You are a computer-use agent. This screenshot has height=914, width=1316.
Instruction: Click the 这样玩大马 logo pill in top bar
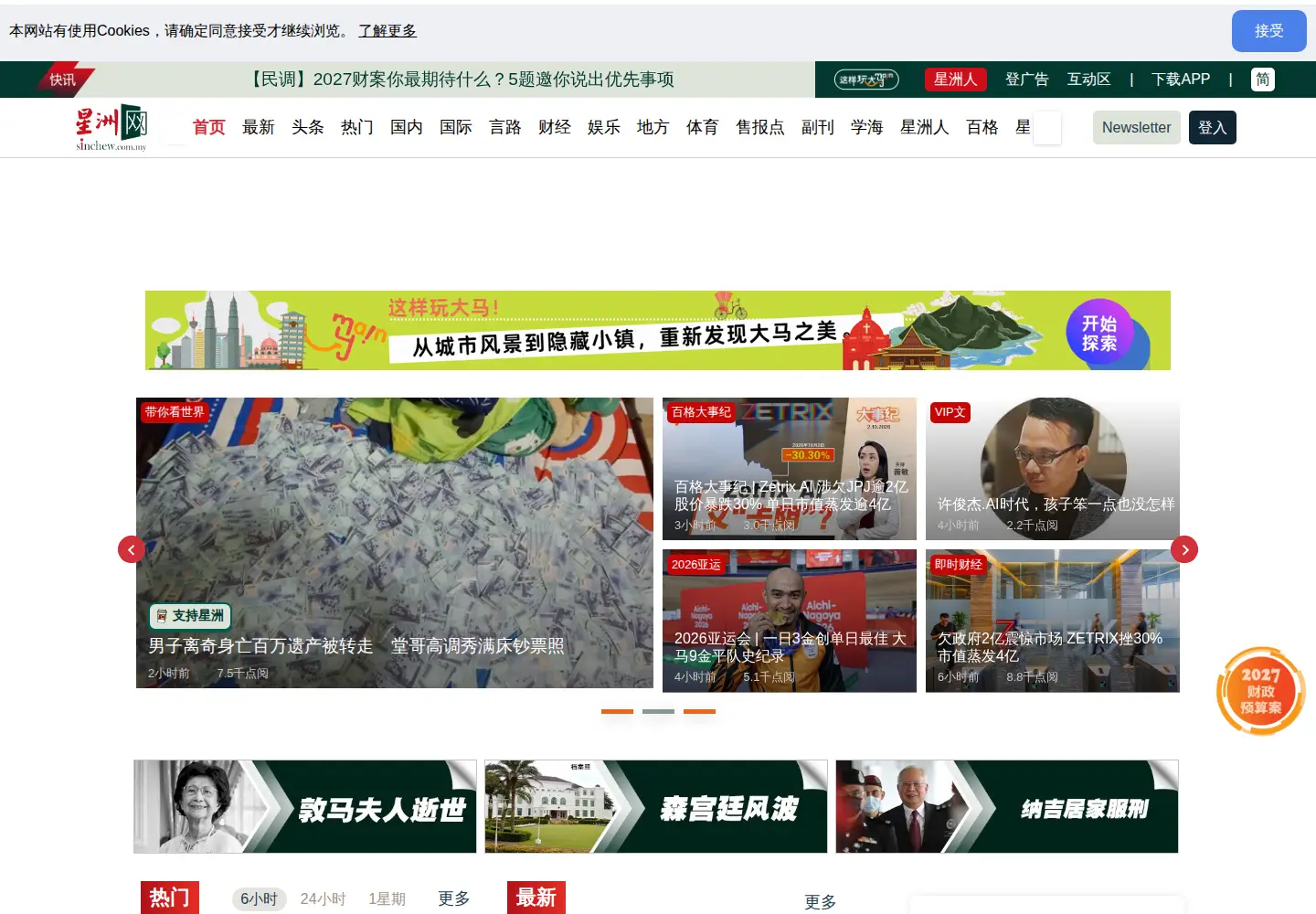point(866,80)
